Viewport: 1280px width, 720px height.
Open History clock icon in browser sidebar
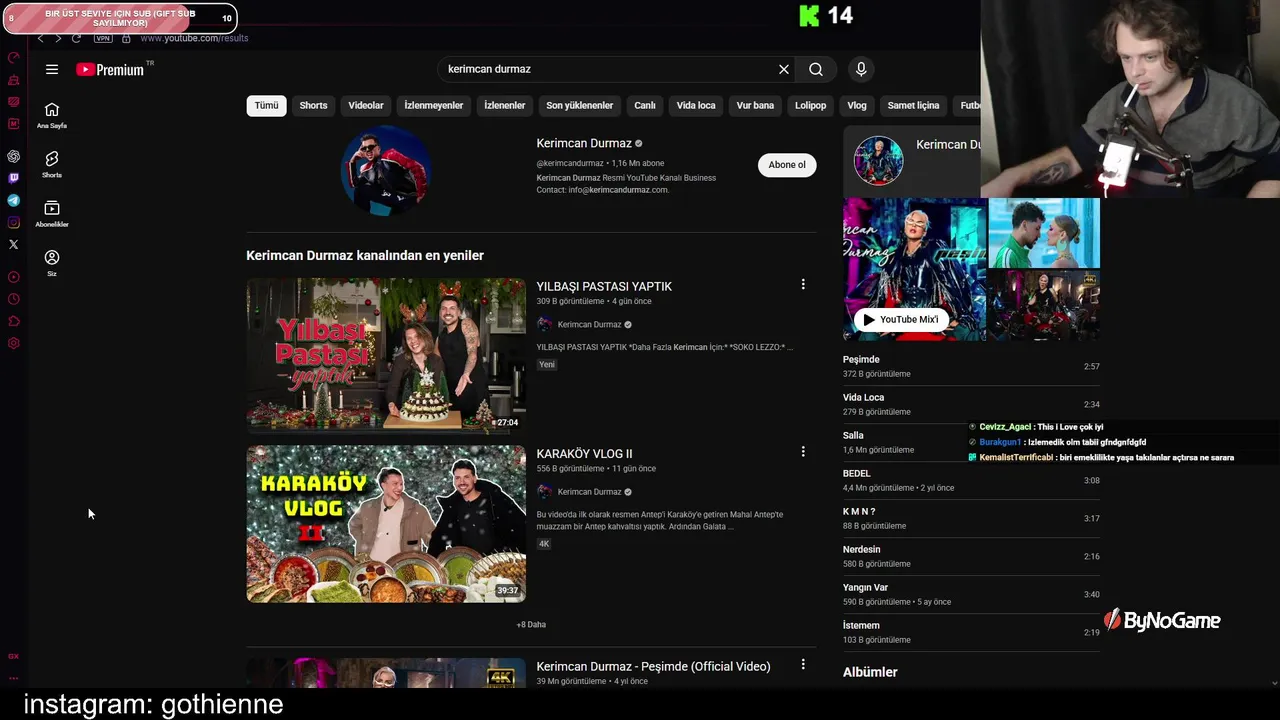13,299
